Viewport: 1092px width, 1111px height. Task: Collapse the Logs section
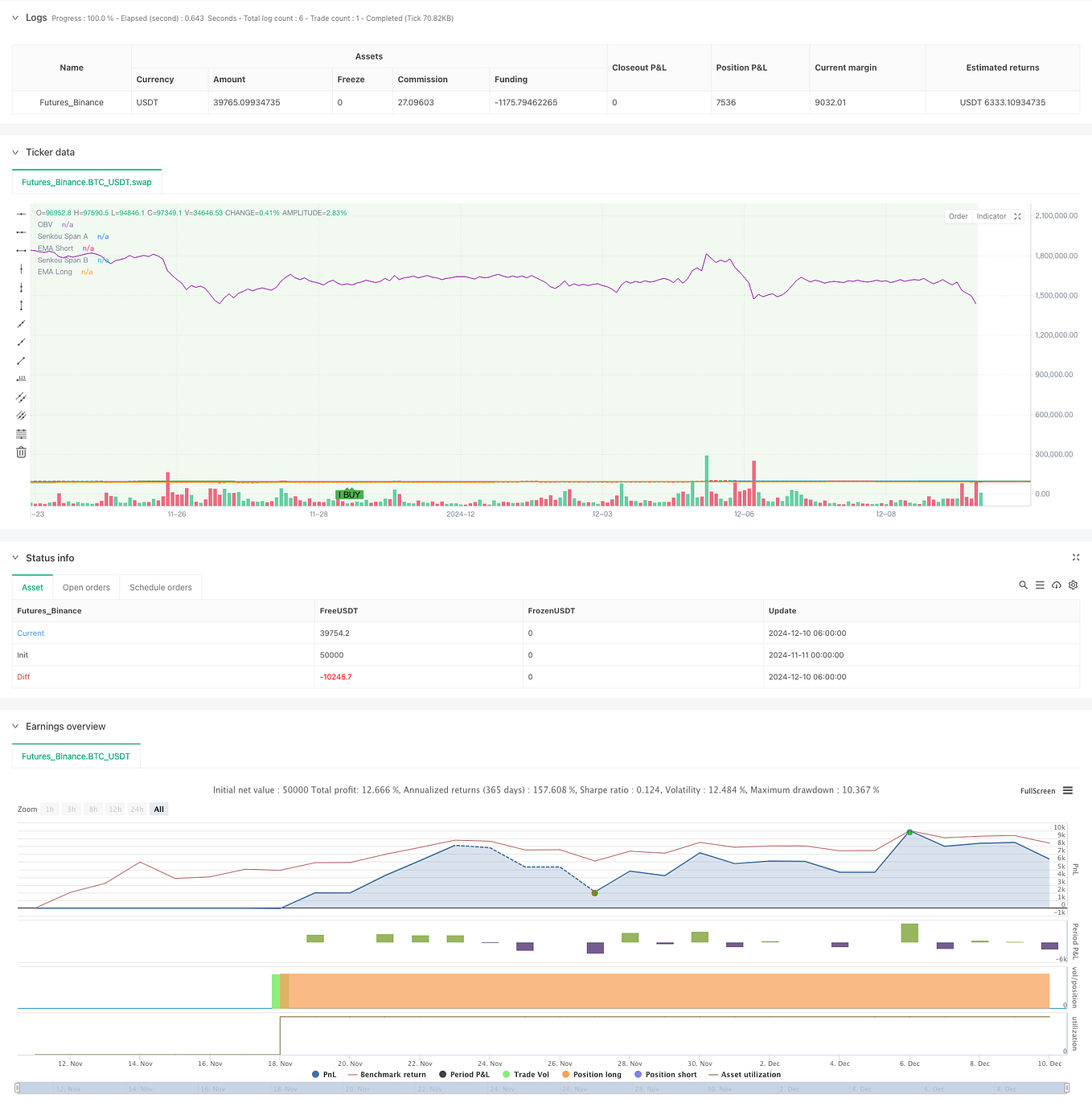coord(14,18)
